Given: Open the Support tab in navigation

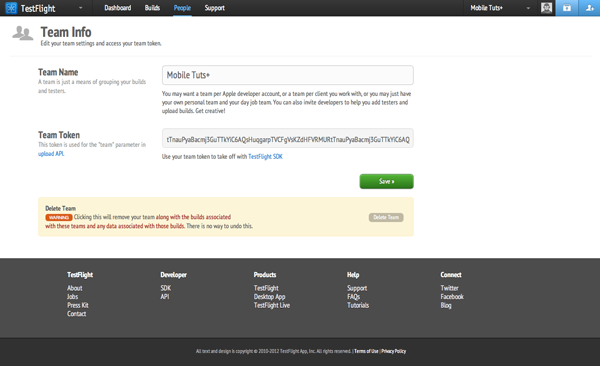Looking at the screenshot, I should pyautogui.click(x=214, y=8).
